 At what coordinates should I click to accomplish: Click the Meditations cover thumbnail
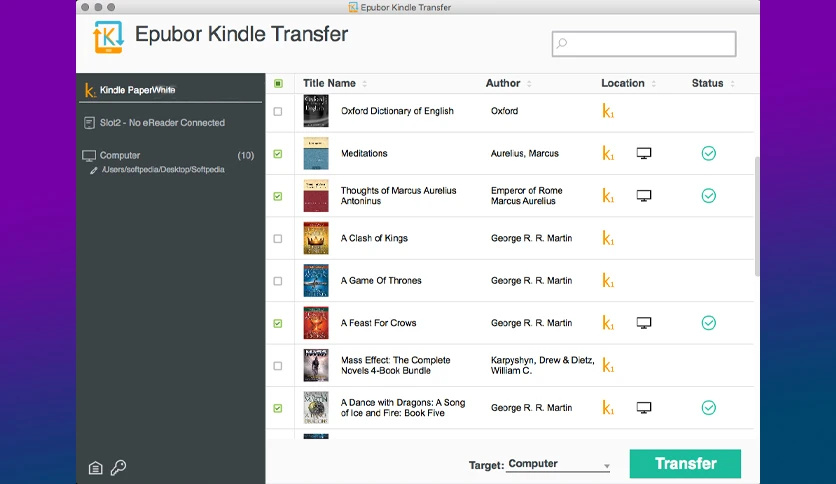316,154
